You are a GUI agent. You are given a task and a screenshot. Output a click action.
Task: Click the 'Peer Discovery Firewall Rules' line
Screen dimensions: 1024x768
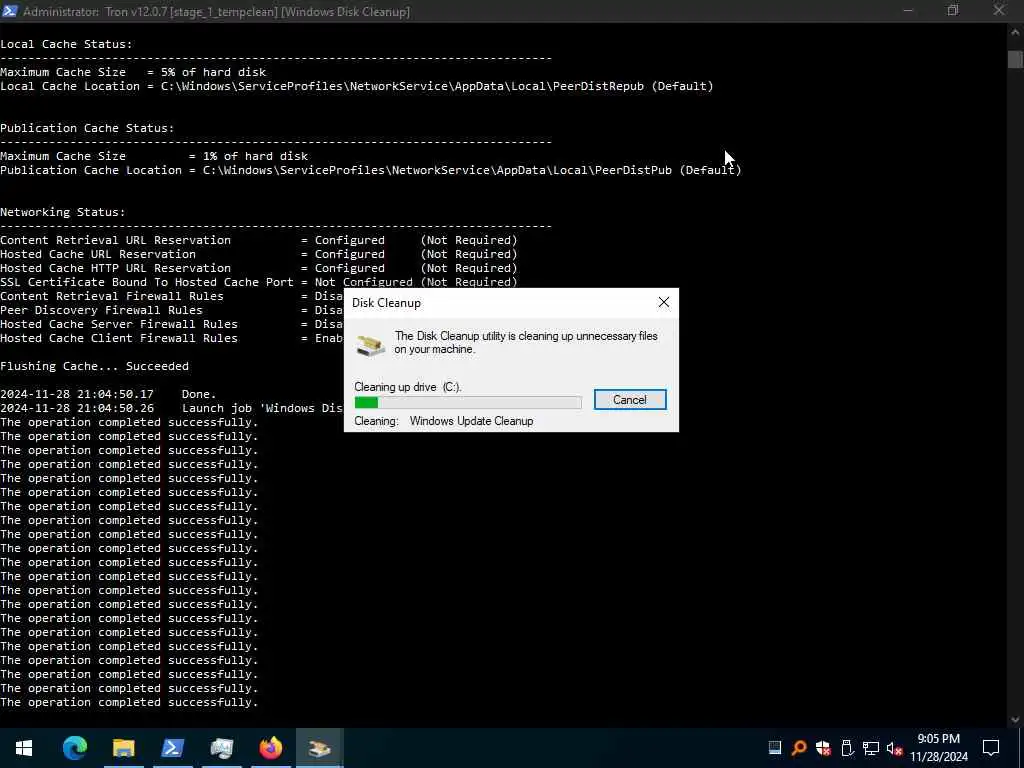click(172, 310)
